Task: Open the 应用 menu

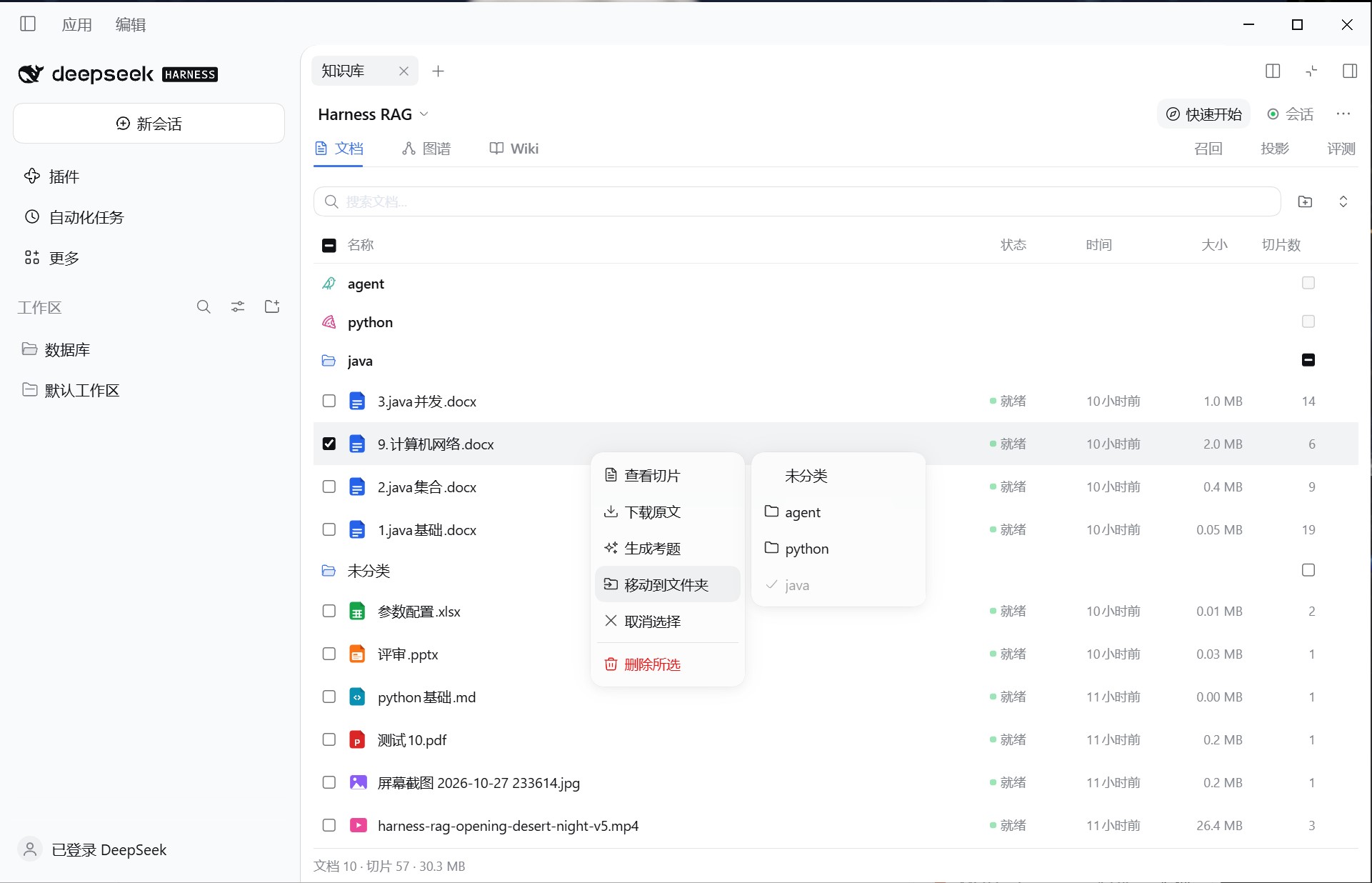Action: 76,25
